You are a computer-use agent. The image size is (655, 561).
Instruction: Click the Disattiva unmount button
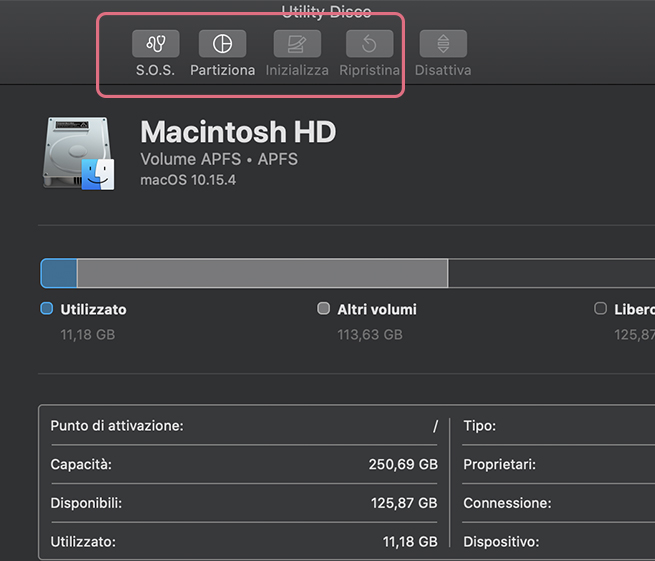click(x=443, y=43)
